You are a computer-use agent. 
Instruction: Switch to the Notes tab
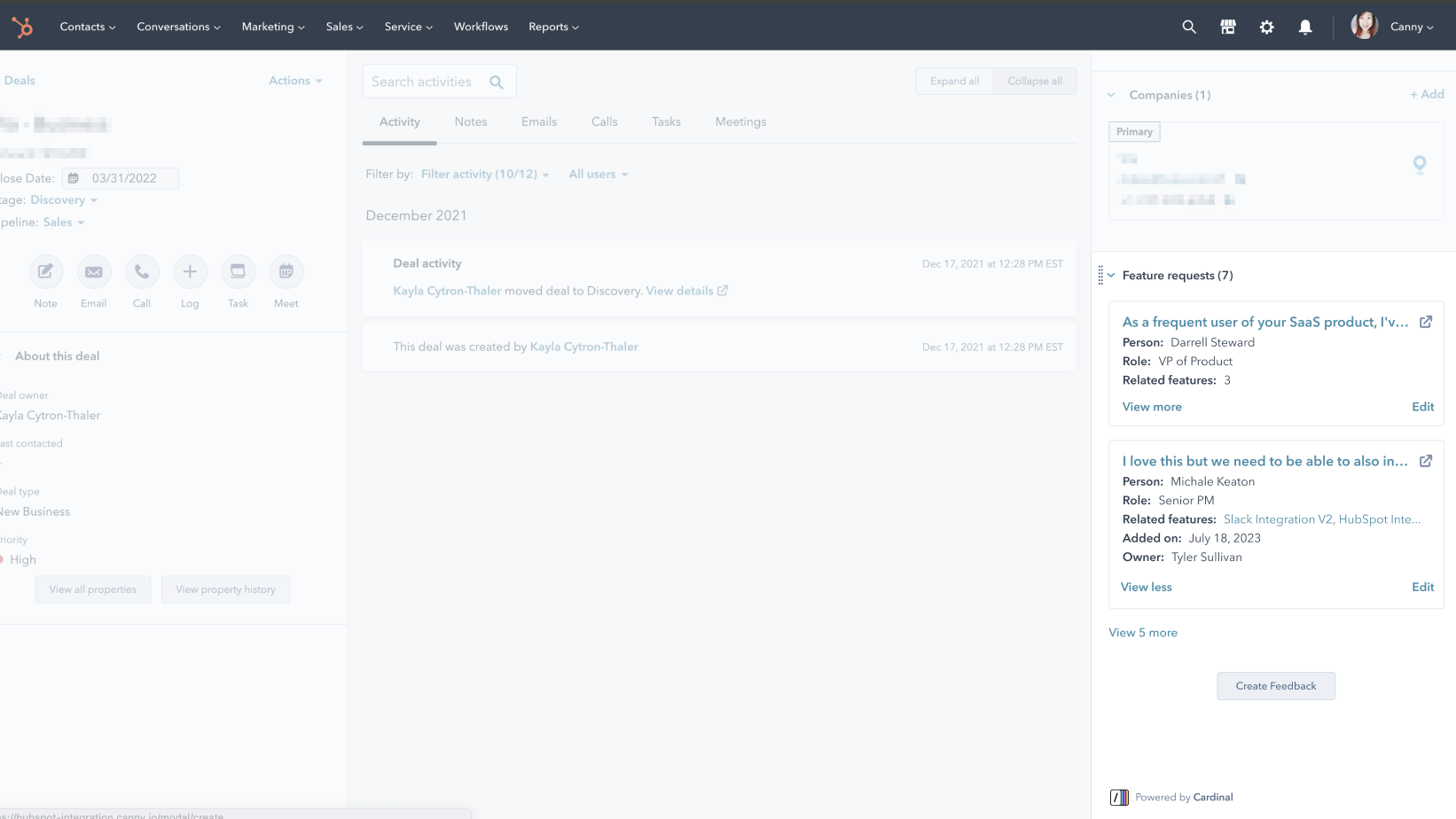471,121
